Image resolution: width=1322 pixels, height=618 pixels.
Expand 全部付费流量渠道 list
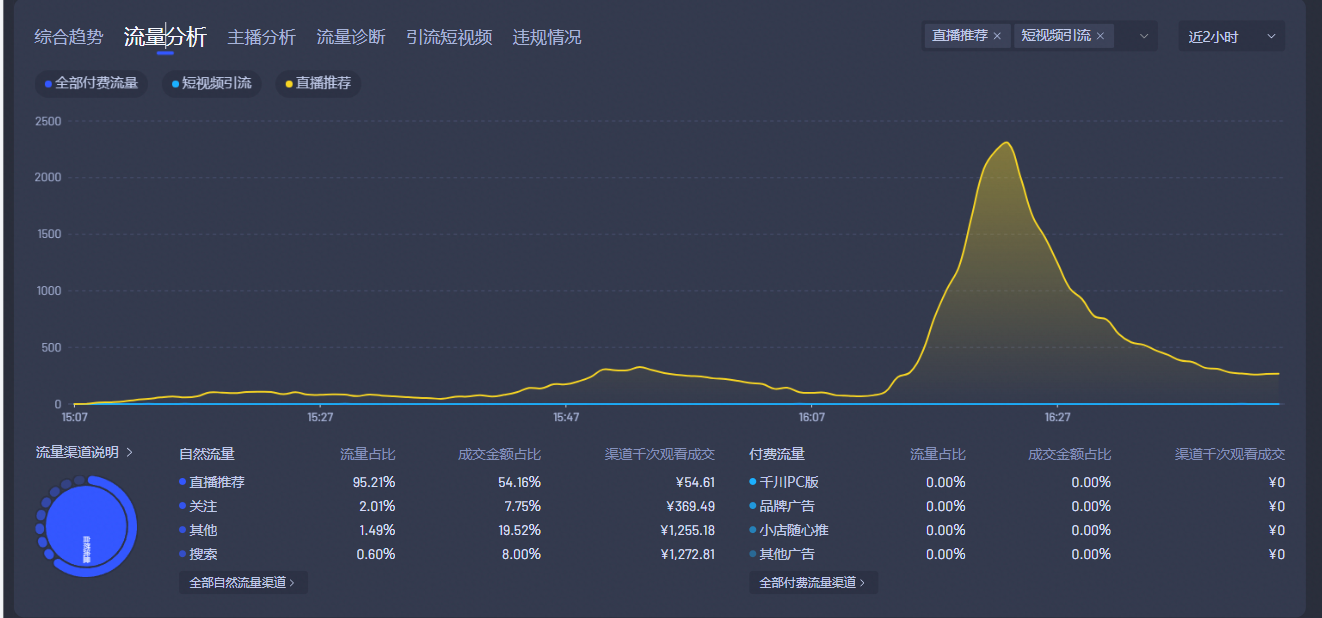pos(812,582)
